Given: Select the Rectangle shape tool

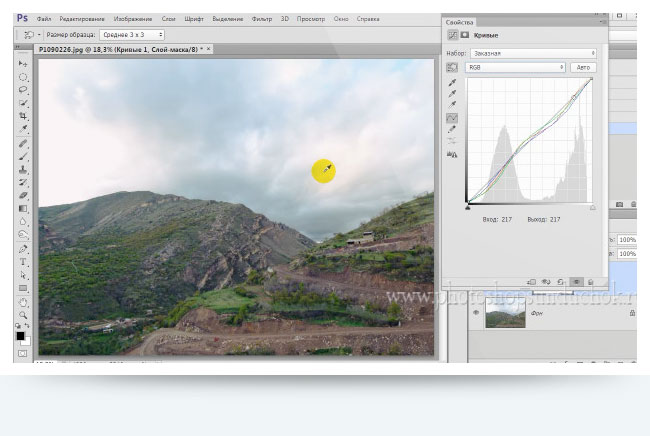Looking at the screenshot, I should coord(23,288).
